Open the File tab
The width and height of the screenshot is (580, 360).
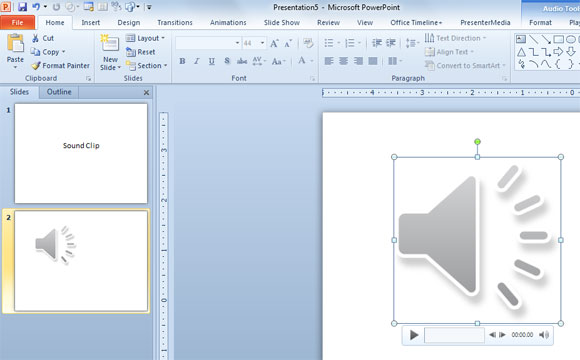17,23
